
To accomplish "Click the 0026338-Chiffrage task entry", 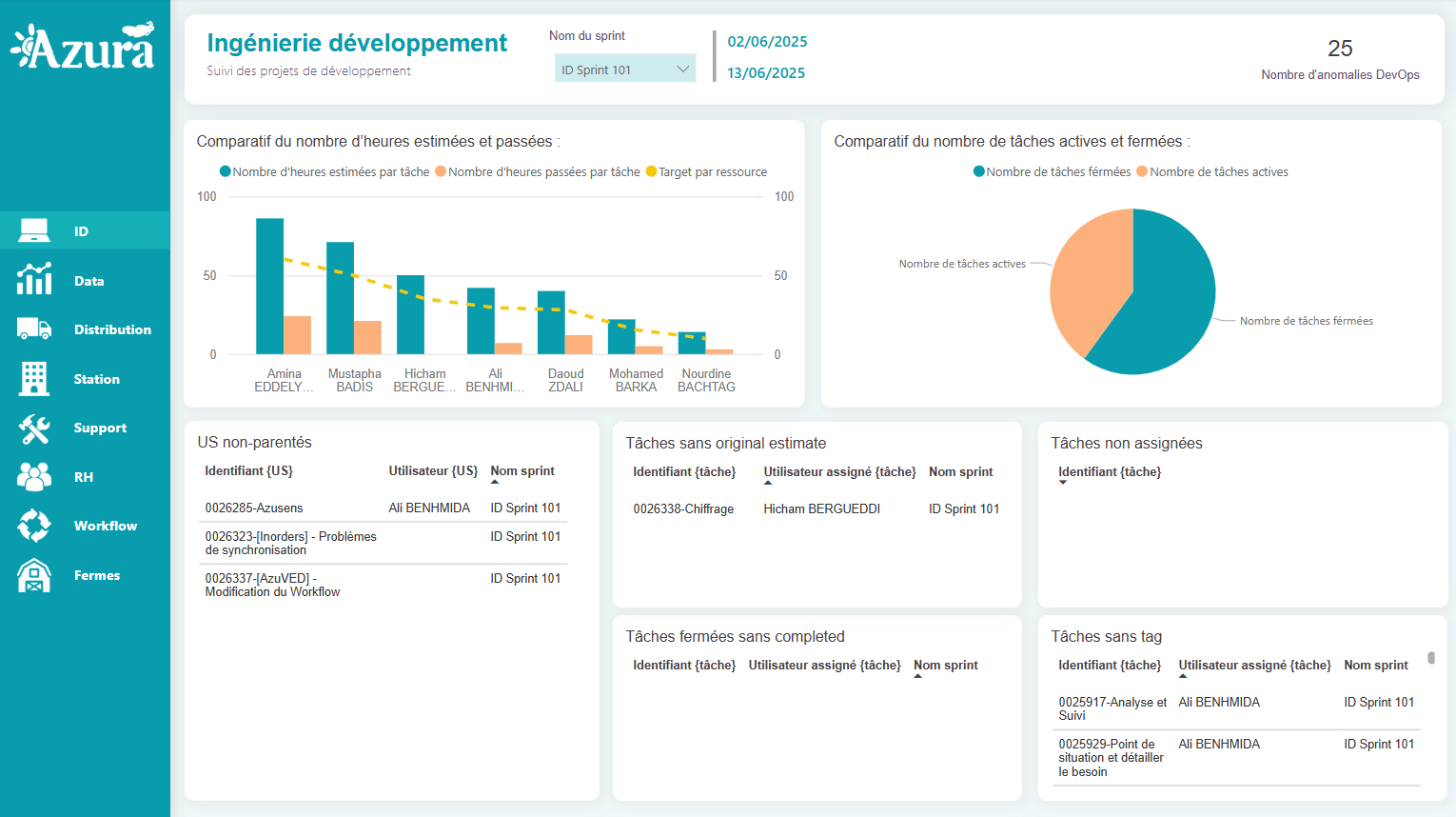I will pos(683,509).
